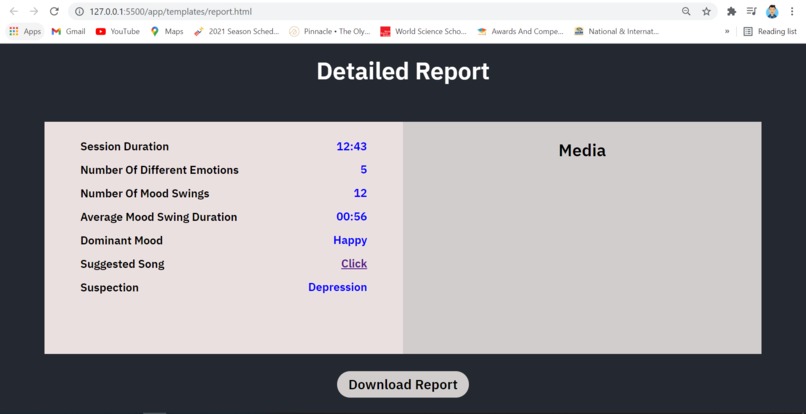Click the Suspection label
806x414 pixels.
[x=109, y=287]
